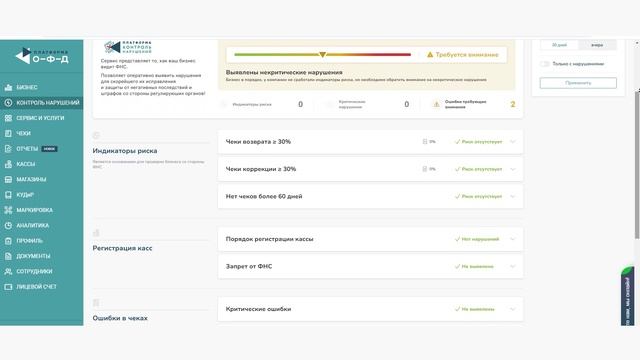Open the Бизнес section icon
The image size is (640, 360).
tap(8, 87)
